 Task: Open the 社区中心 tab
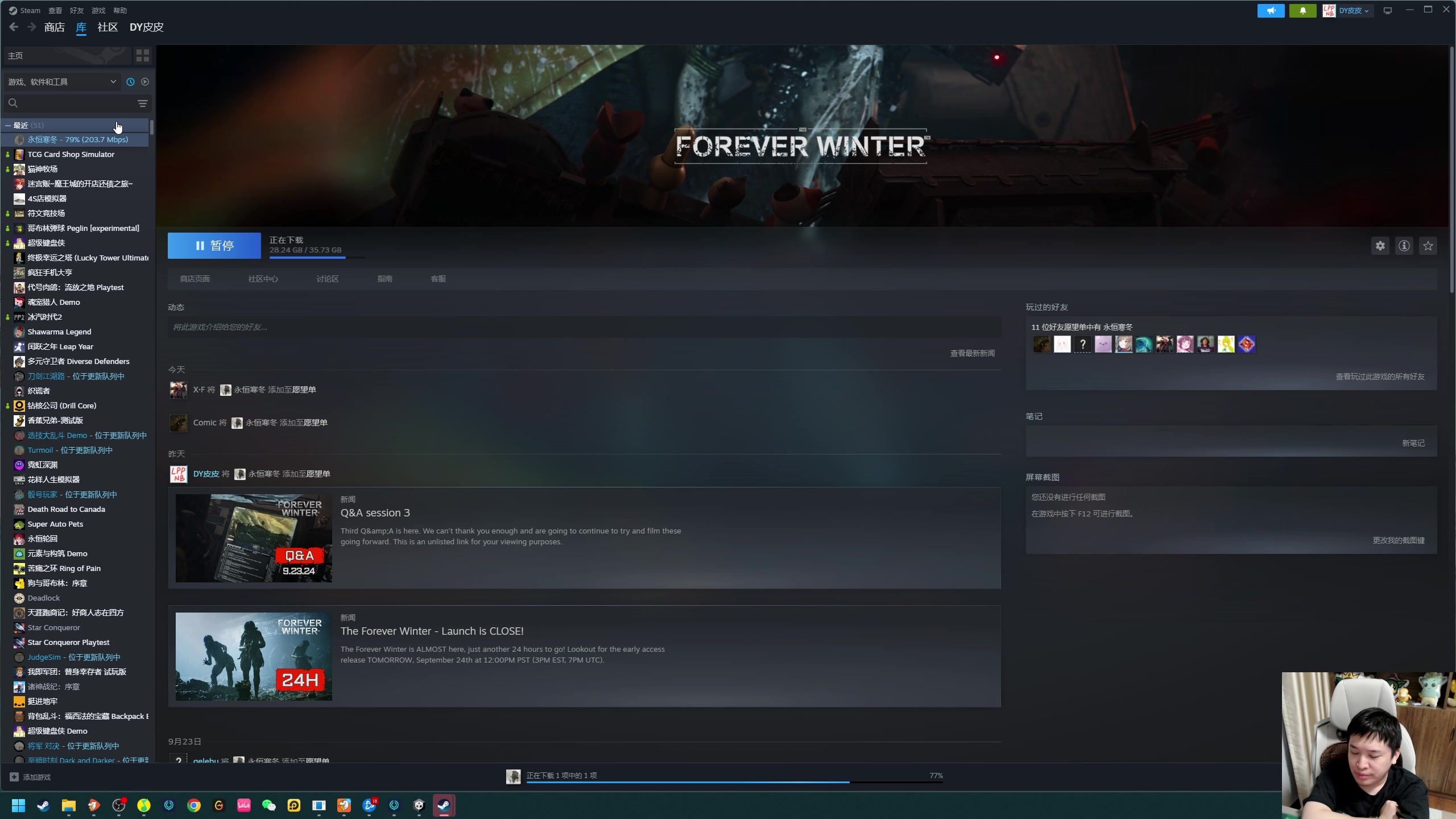coord(263,279)
